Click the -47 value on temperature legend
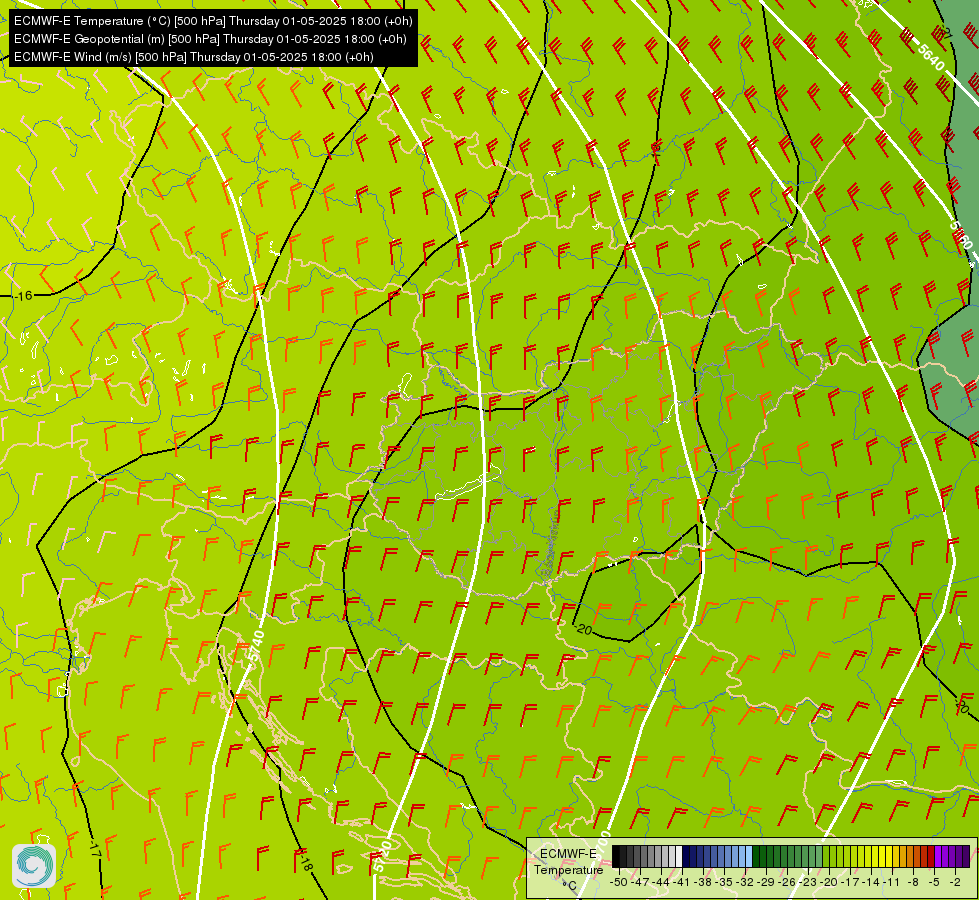The image size is (979, 900). 640,882
